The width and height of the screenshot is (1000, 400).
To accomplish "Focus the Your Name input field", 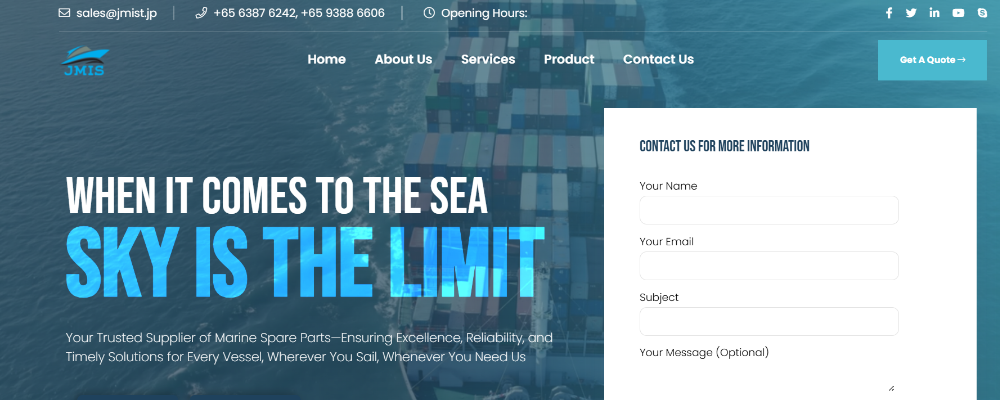I will tap(768, 211).
